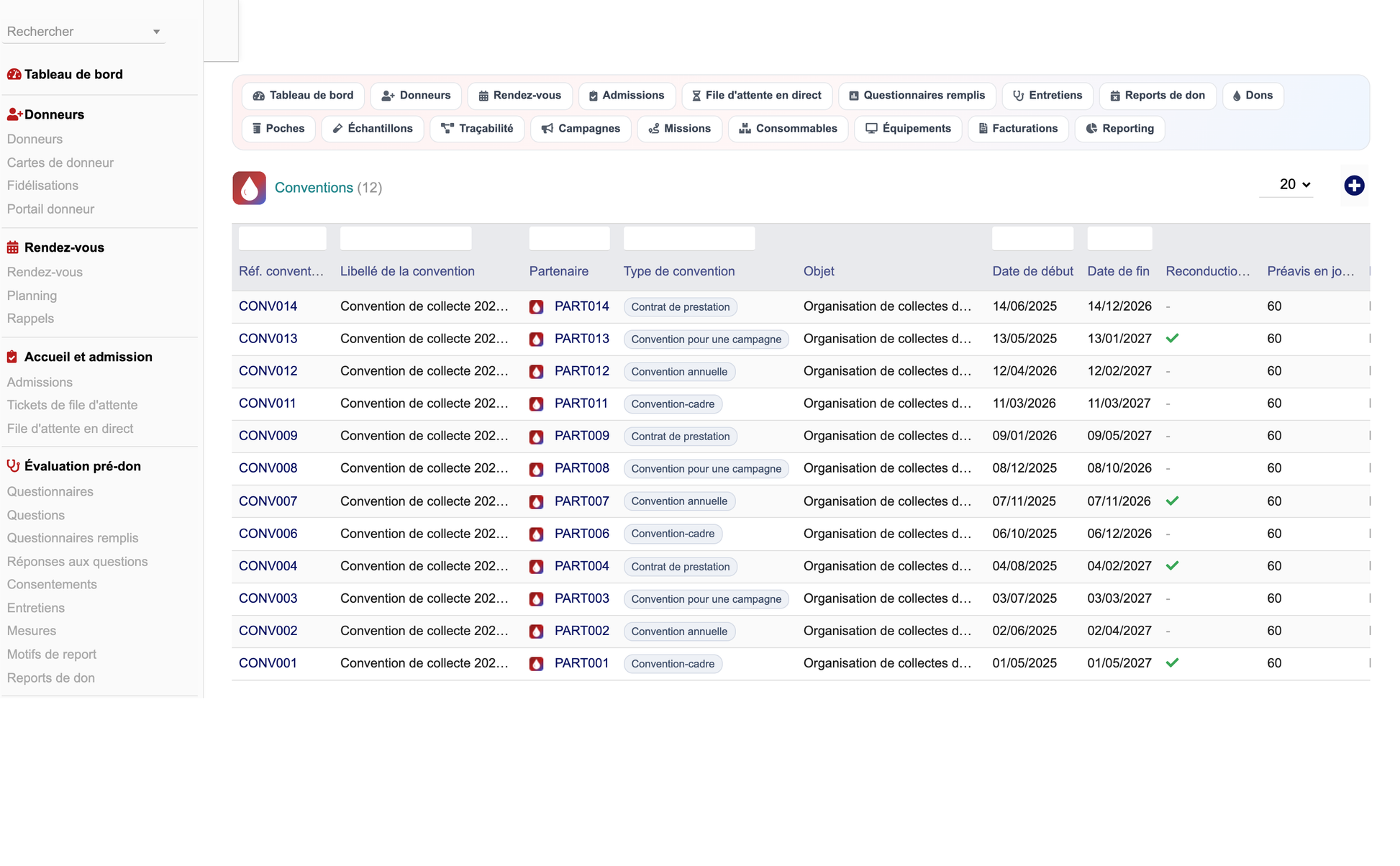Click the Conventions blood drop logo
1400x866 pixels.
click(249, 188)
